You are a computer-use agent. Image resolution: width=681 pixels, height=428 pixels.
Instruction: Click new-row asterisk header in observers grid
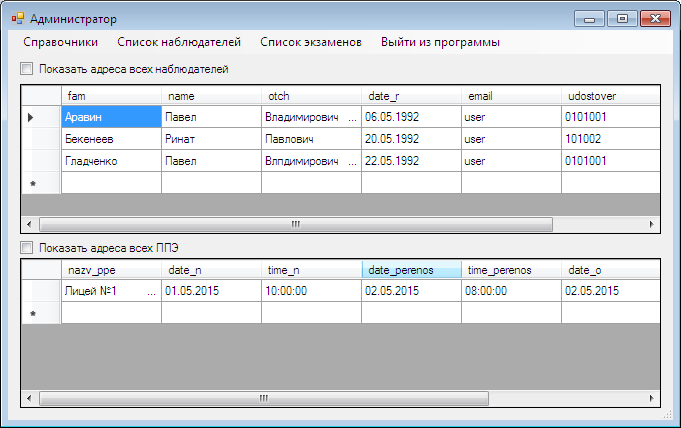41,183
